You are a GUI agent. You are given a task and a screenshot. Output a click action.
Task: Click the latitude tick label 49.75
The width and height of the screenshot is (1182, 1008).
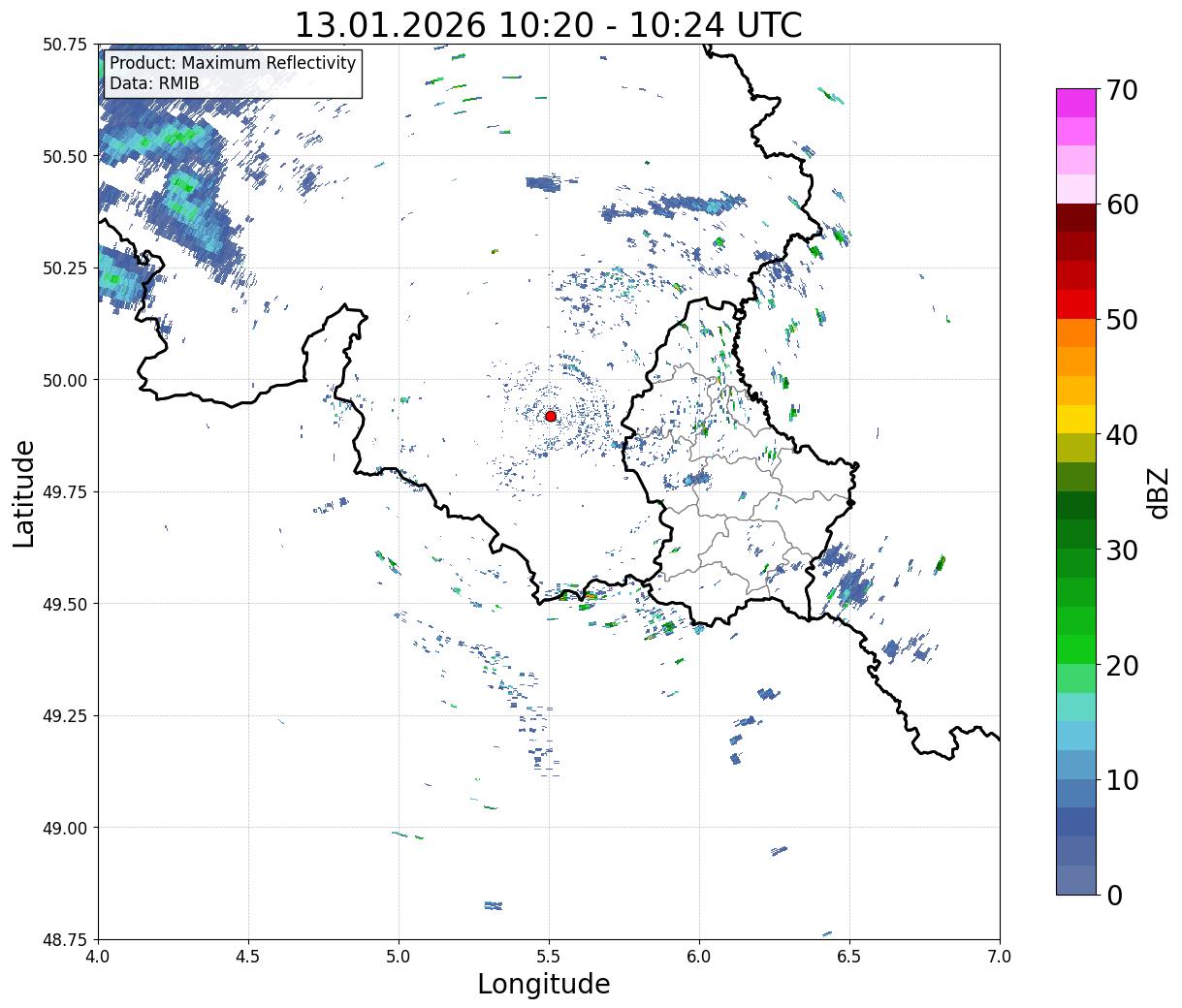[x=65, y=492]
